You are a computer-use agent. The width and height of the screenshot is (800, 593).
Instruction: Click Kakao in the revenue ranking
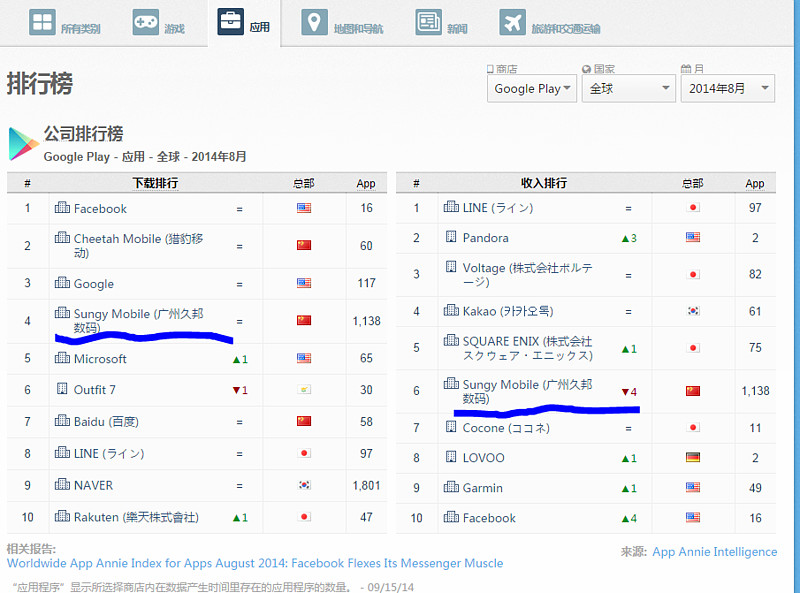(x=508, y=311)
